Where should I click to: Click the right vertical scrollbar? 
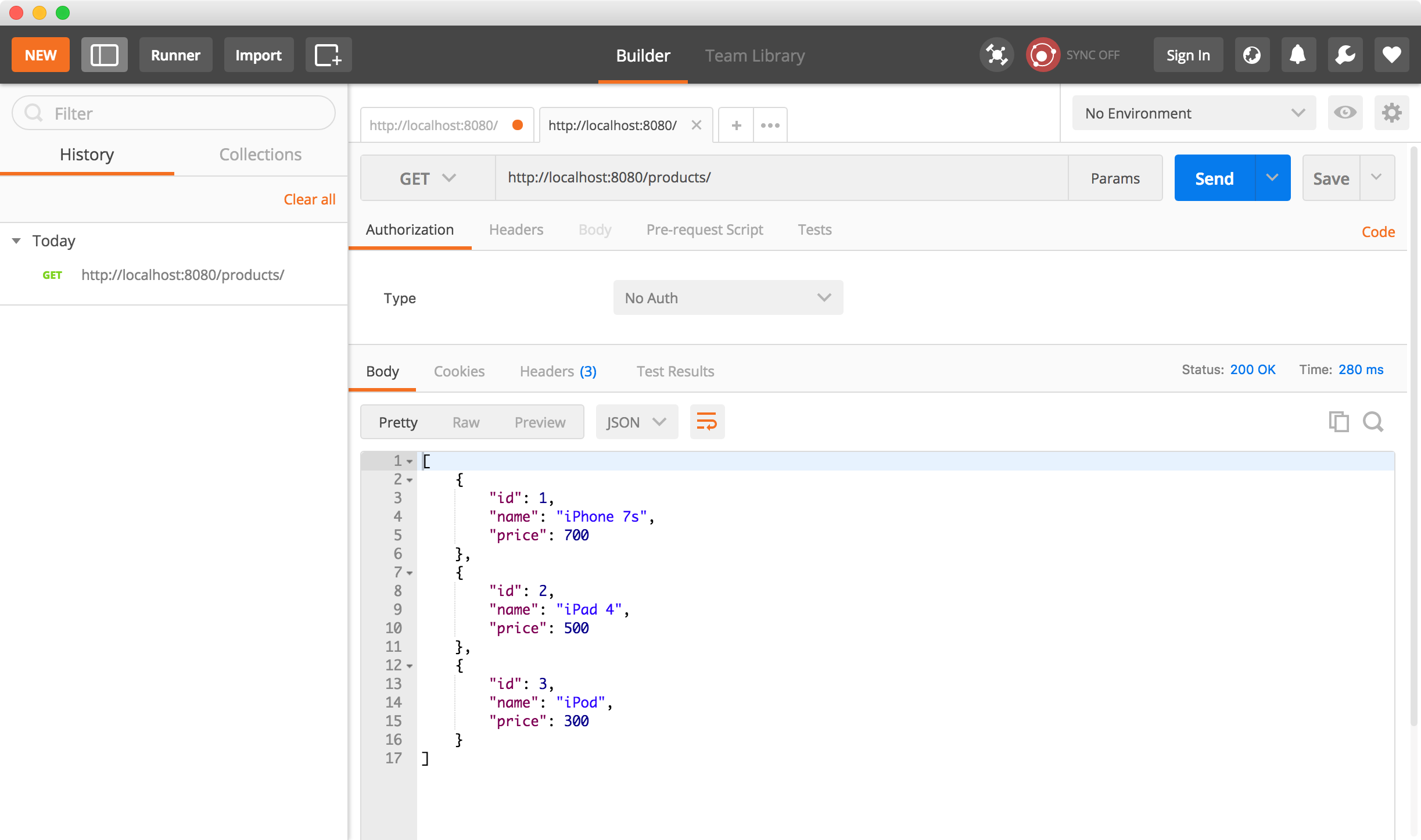1414,436
